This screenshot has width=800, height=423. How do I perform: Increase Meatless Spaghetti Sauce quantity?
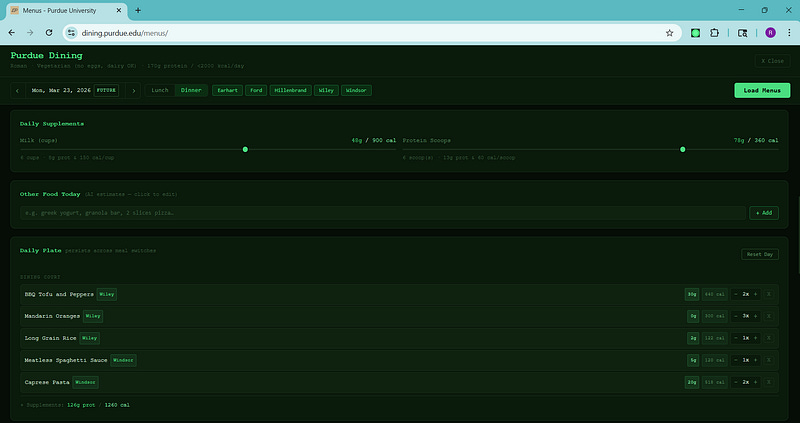(x=756, y=360)
